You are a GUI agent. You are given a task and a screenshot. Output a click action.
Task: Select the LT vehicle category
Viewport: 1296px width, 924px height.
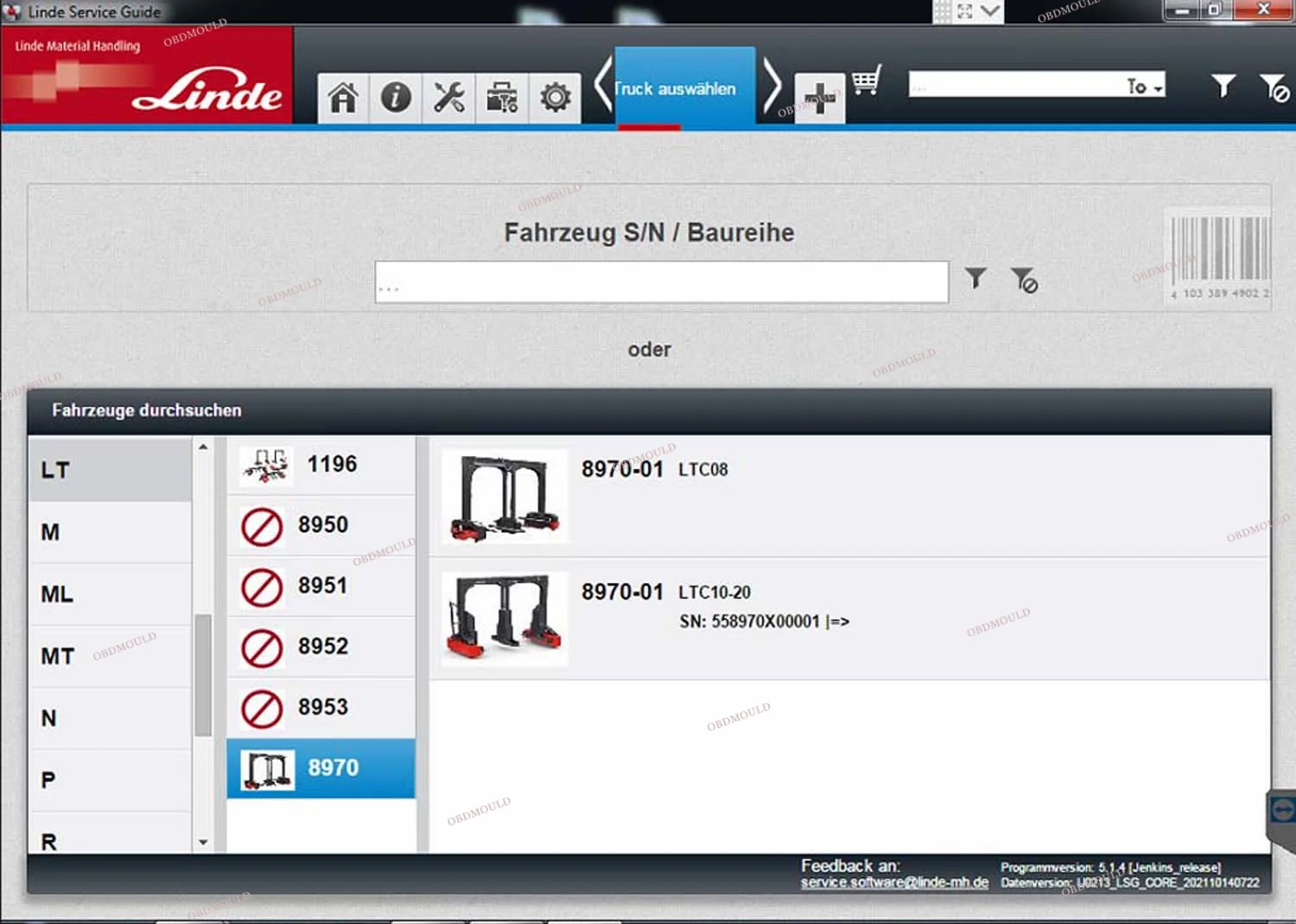pyautogui.click(x=110, y=470)
